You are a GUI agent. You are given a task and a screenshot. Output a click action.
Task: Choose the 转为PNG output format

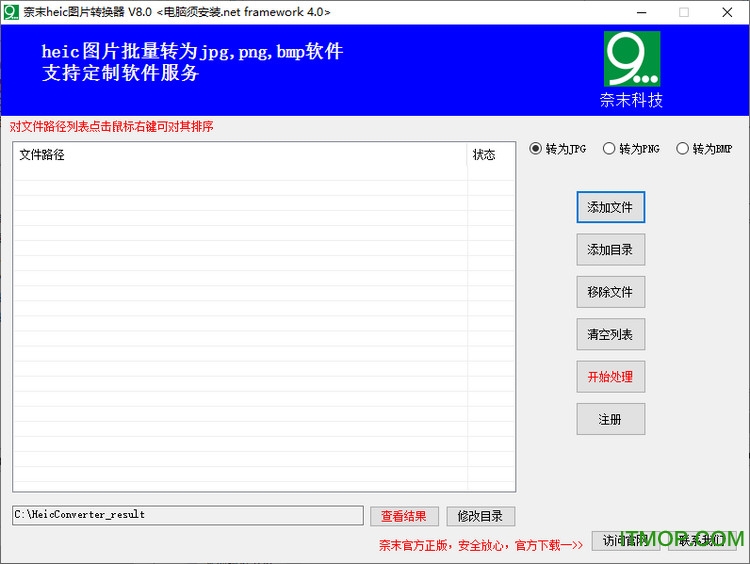click(609, 149)
